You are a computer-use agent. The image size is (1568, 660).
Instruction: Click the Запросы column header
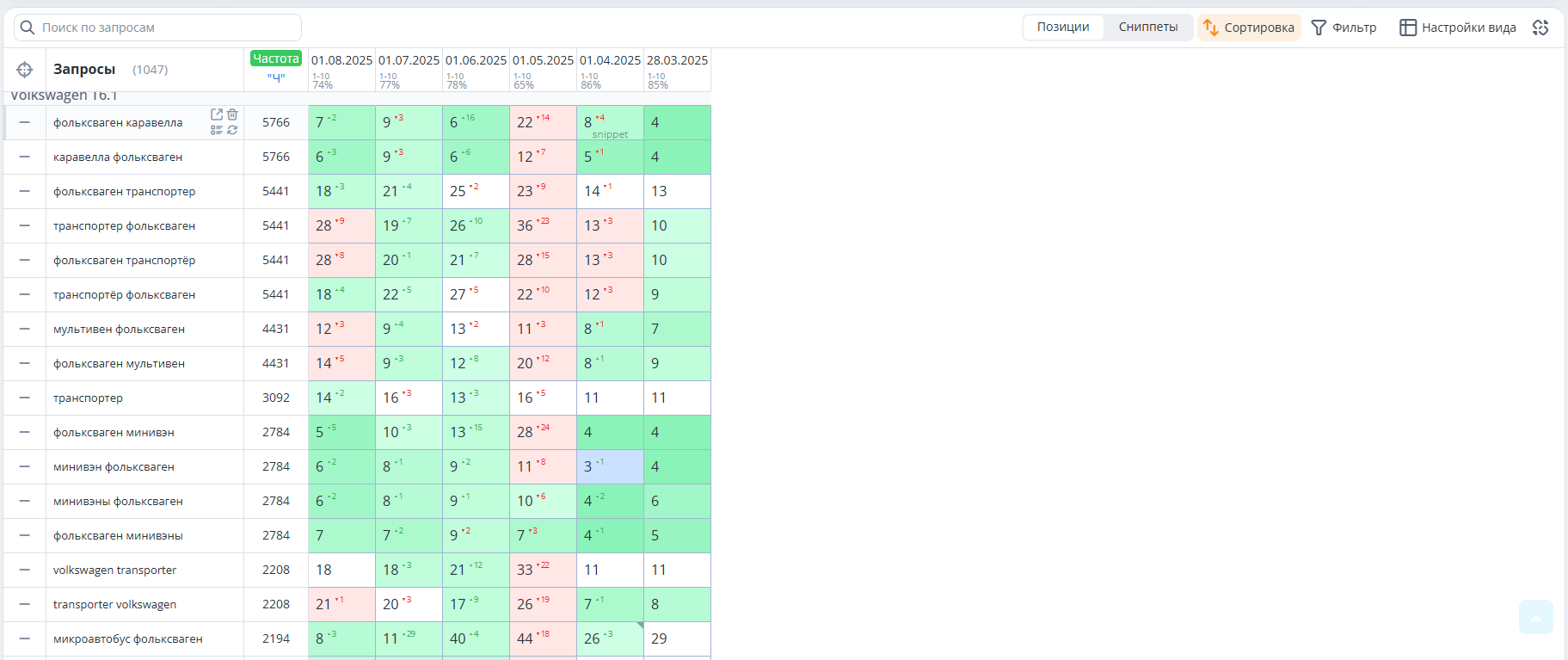pos(84,70)
